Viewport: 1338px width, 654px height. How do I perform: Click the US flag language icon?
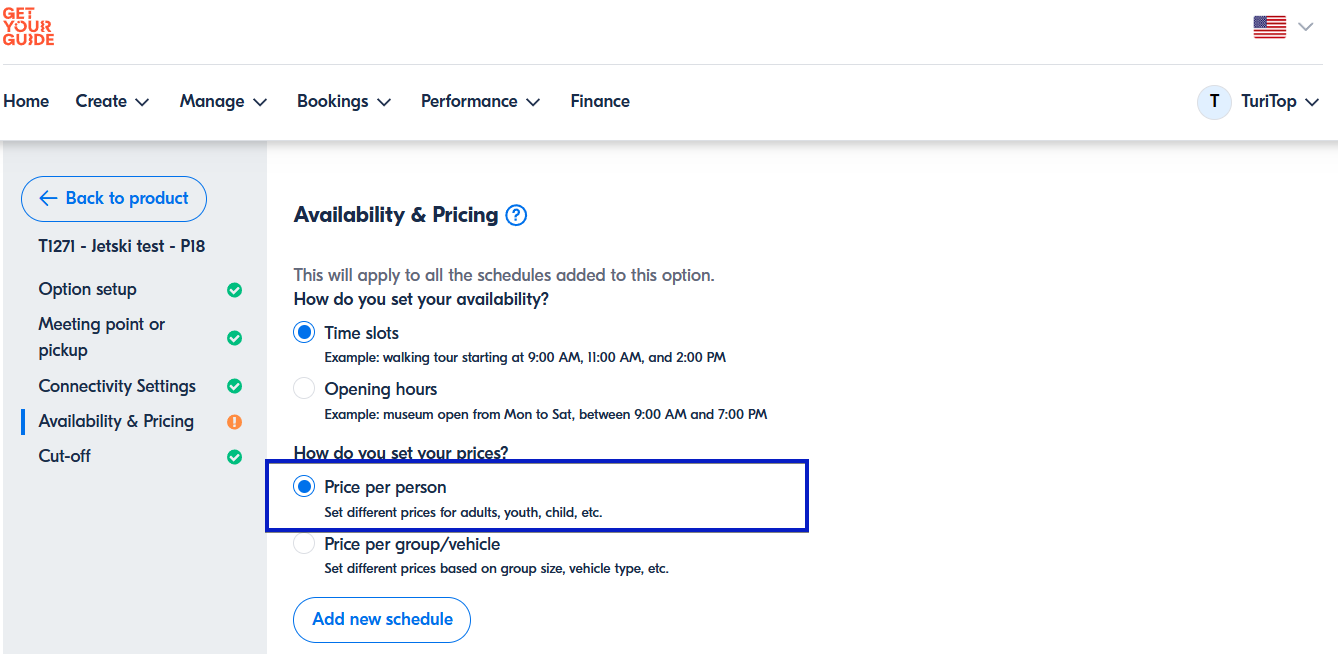(1269, 27)
